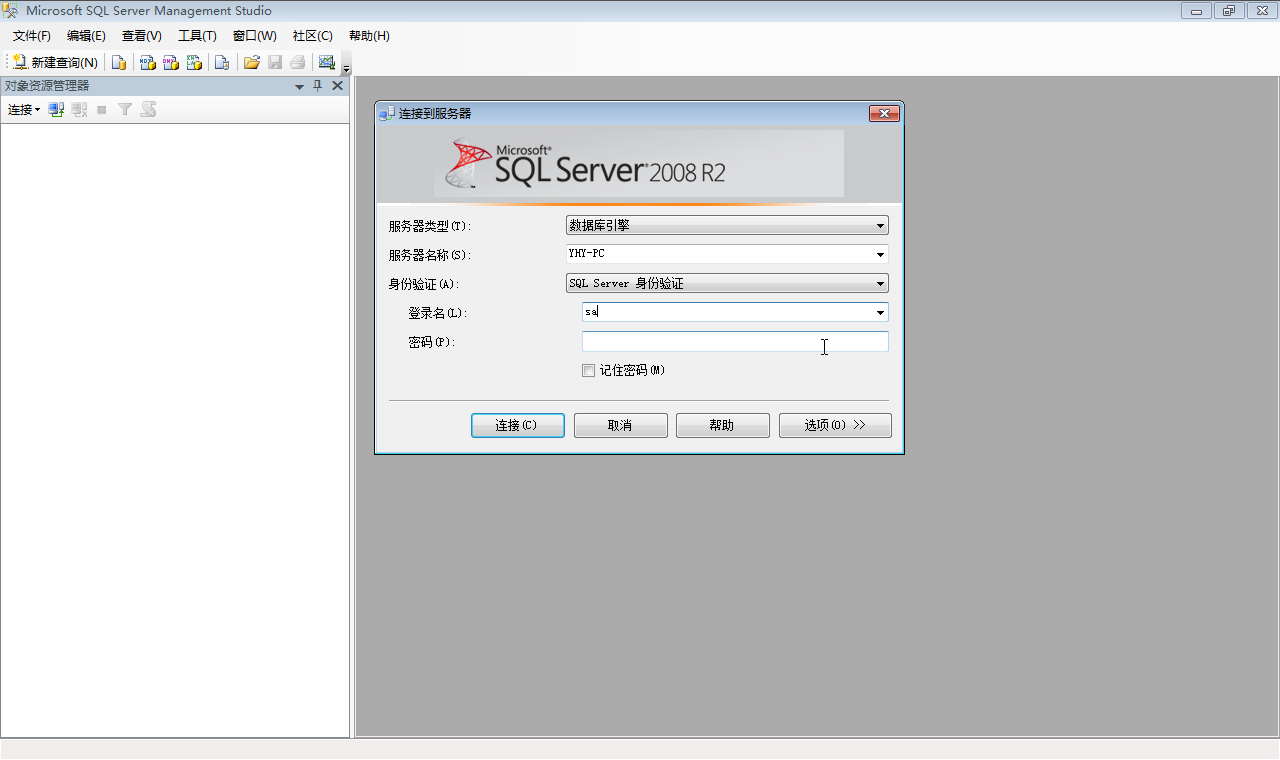Open the View (查看) menu
Screen dimensions: 1280x760
(142, 36)
